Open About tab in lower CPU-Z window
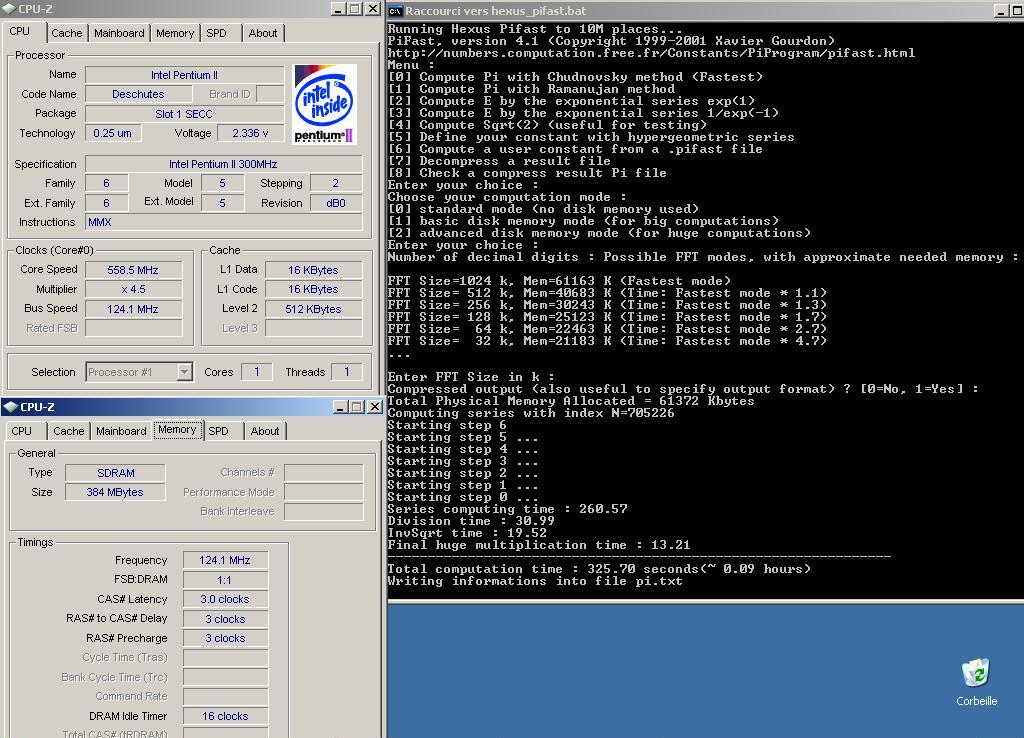This screenshot has height=738, width=1024. [264, 431]
